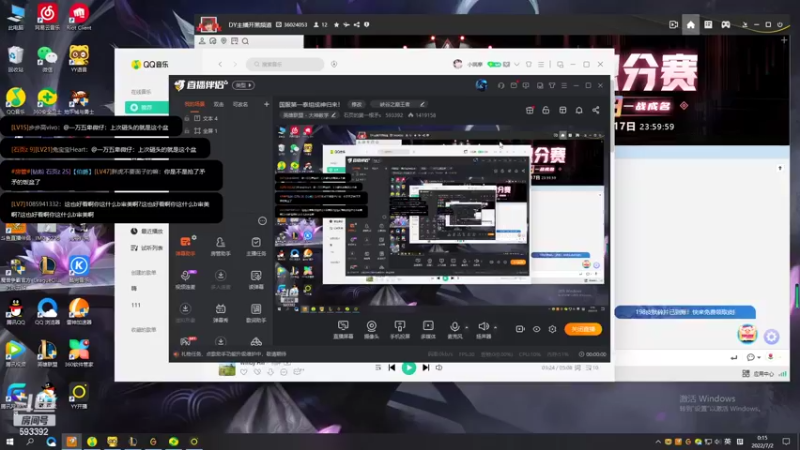This screenshot has width=800, height=450.
Task: Click the QQ音乐 search box
Action: (285, 64)
